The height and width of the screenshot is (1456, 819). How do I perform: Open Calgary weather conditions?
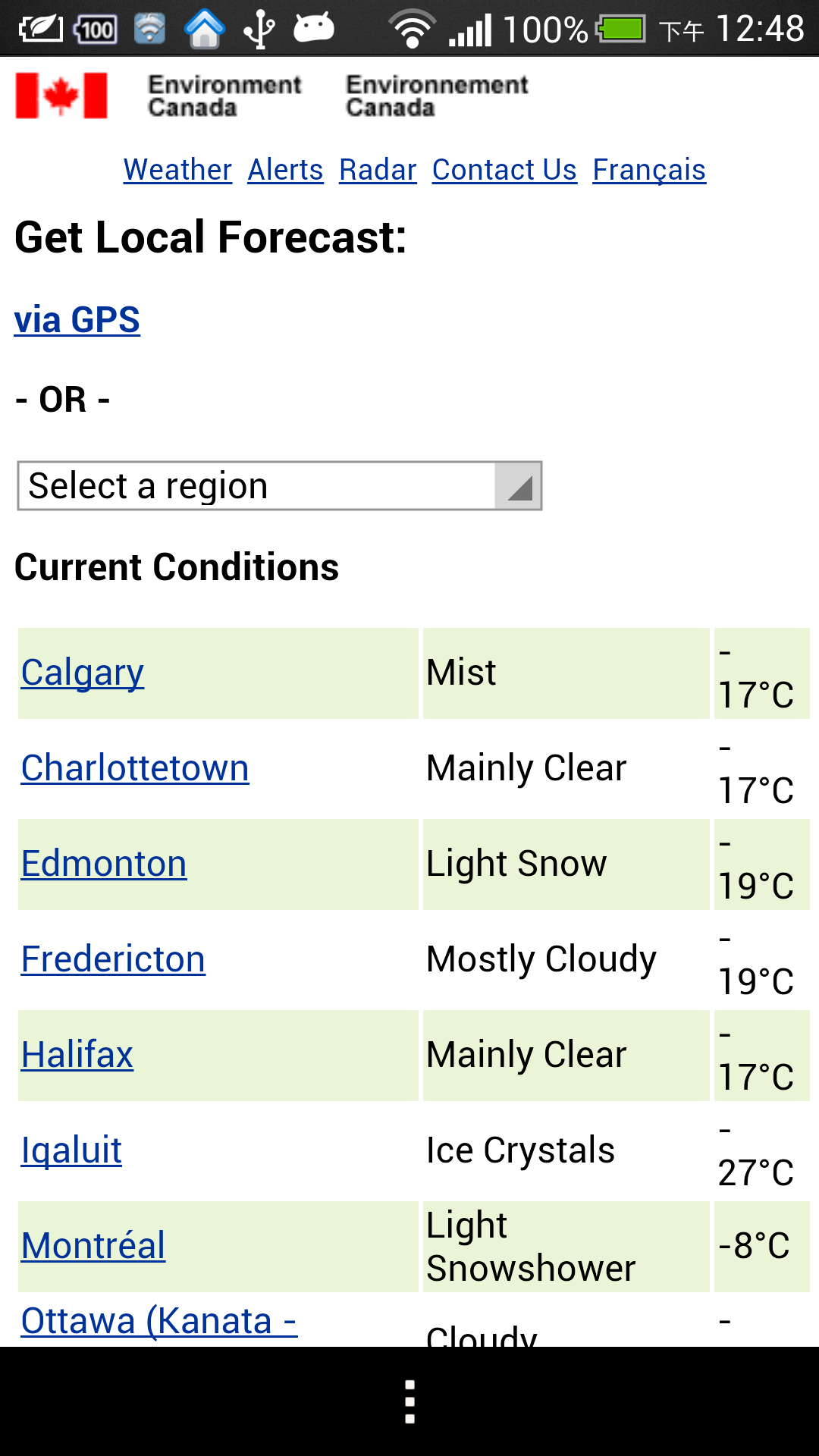(83, 673)
